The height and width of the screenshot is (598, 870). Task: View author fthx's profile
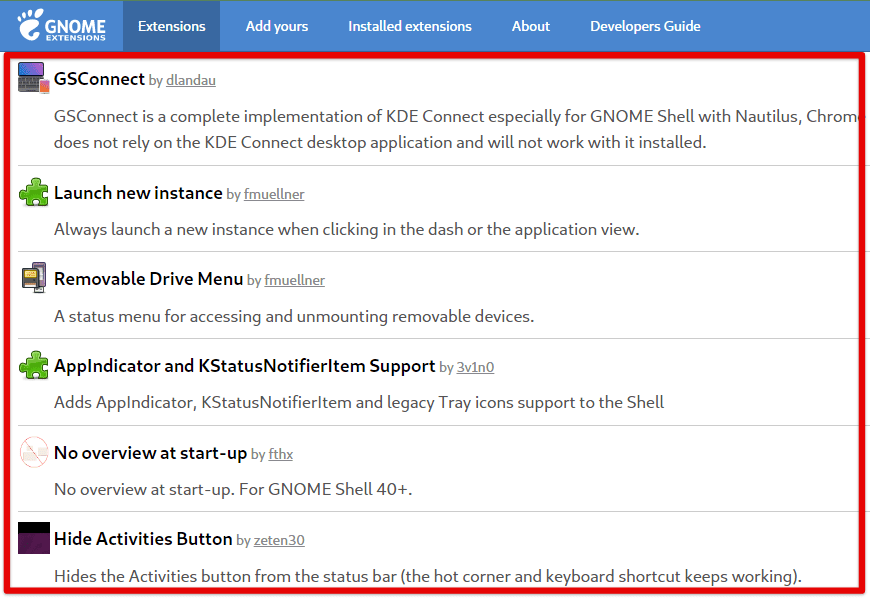(x=281, y=454)
